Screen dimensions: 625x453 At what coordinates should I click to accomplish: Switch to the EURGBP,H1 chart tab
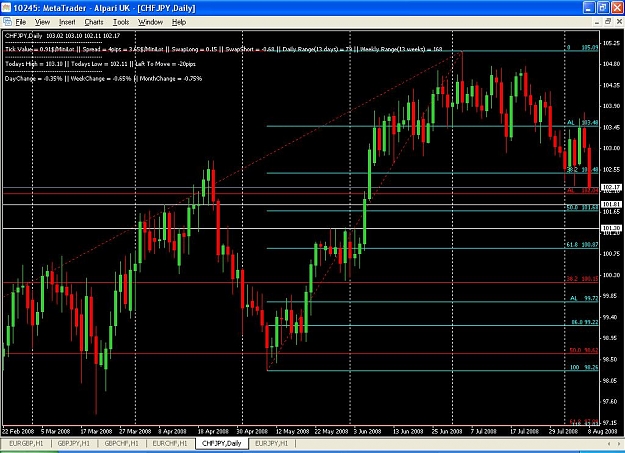pos(26,443)
